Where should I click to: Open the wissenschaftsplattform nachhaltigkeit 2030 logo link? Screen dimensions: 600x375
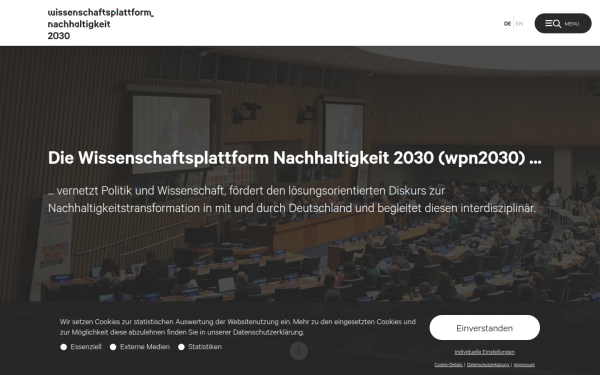pos(101,24)
